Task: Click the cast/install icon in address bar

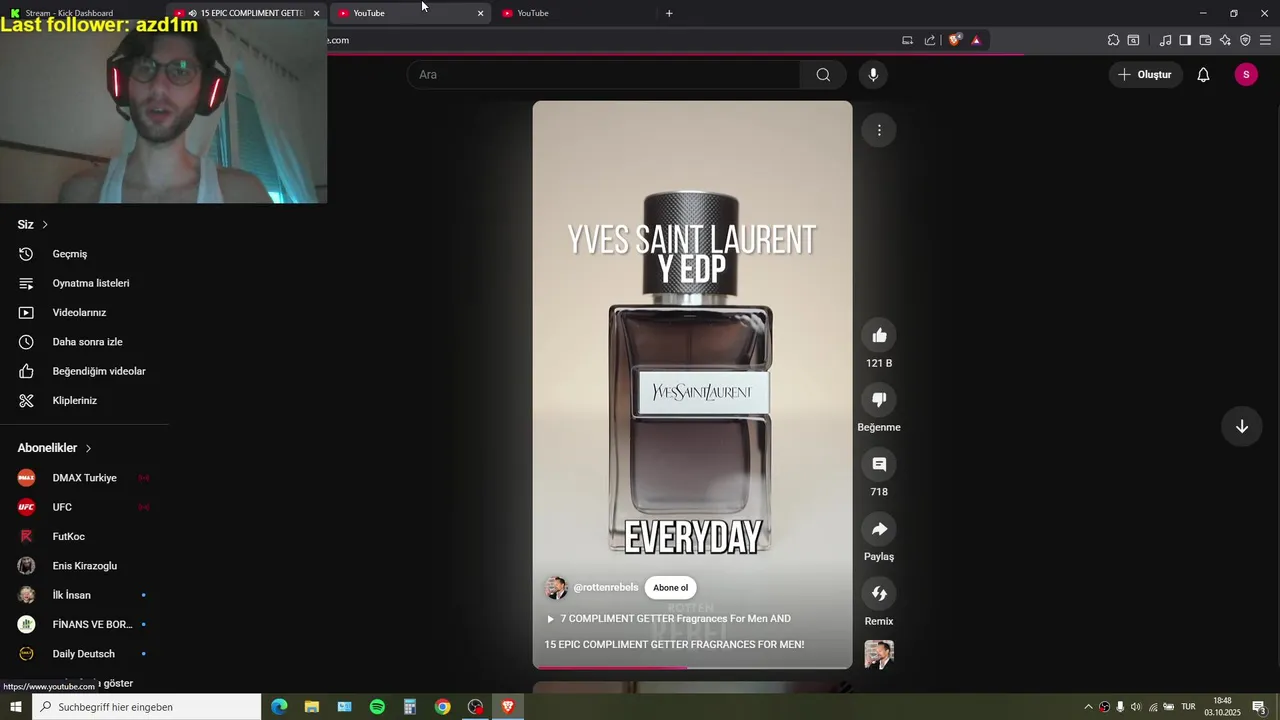Action: coord(907,40)
